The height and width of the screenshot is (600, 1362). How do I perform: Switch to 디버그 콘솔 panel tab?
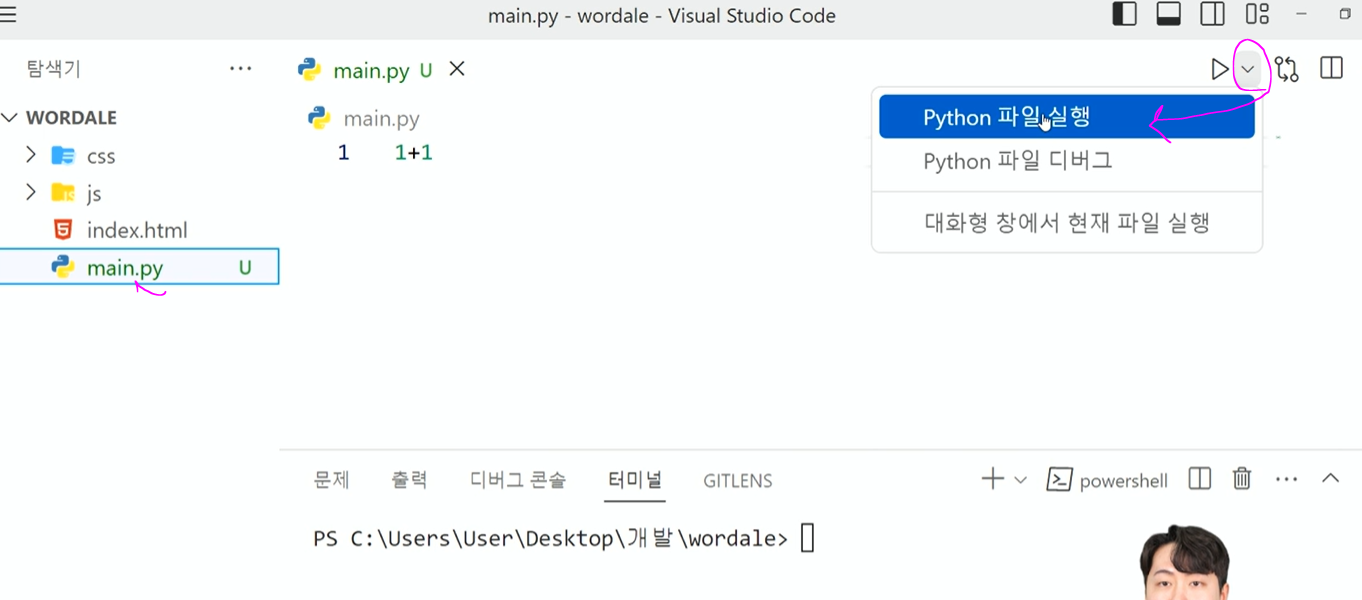coord(518,480)
